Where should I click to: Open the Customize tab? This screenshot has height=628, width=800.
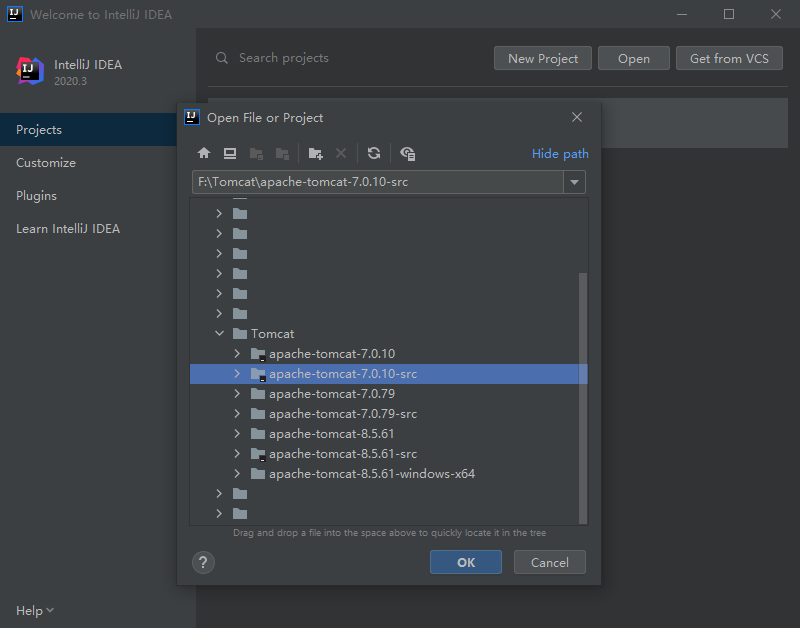click(46, 163)
